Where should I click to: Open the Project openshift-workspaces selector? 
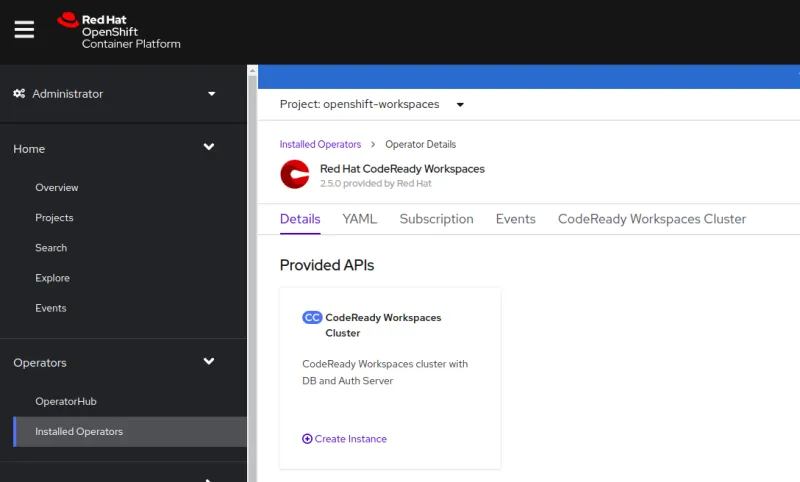point(372,104)
